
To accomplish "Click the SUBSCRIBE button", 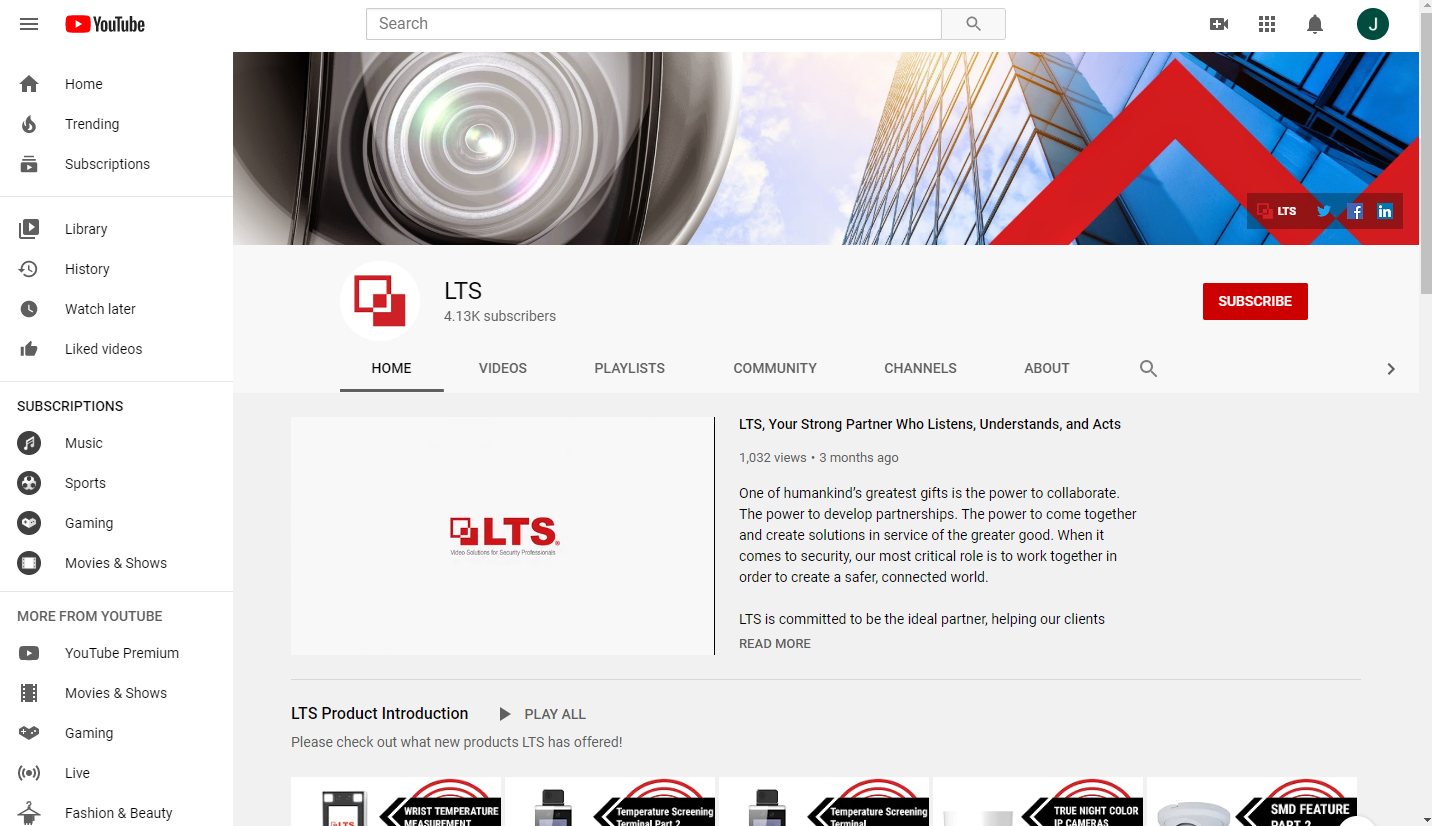I will (x=1255, y=301).
